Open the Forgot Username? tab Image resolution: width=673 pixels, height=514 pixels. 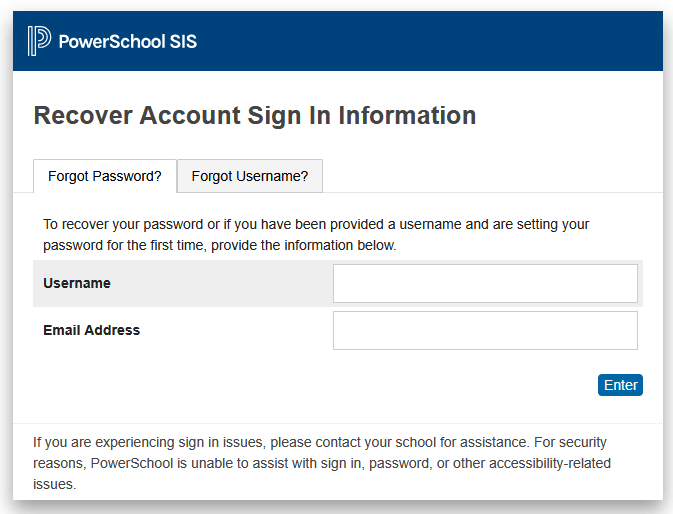[x=250, y=176]
